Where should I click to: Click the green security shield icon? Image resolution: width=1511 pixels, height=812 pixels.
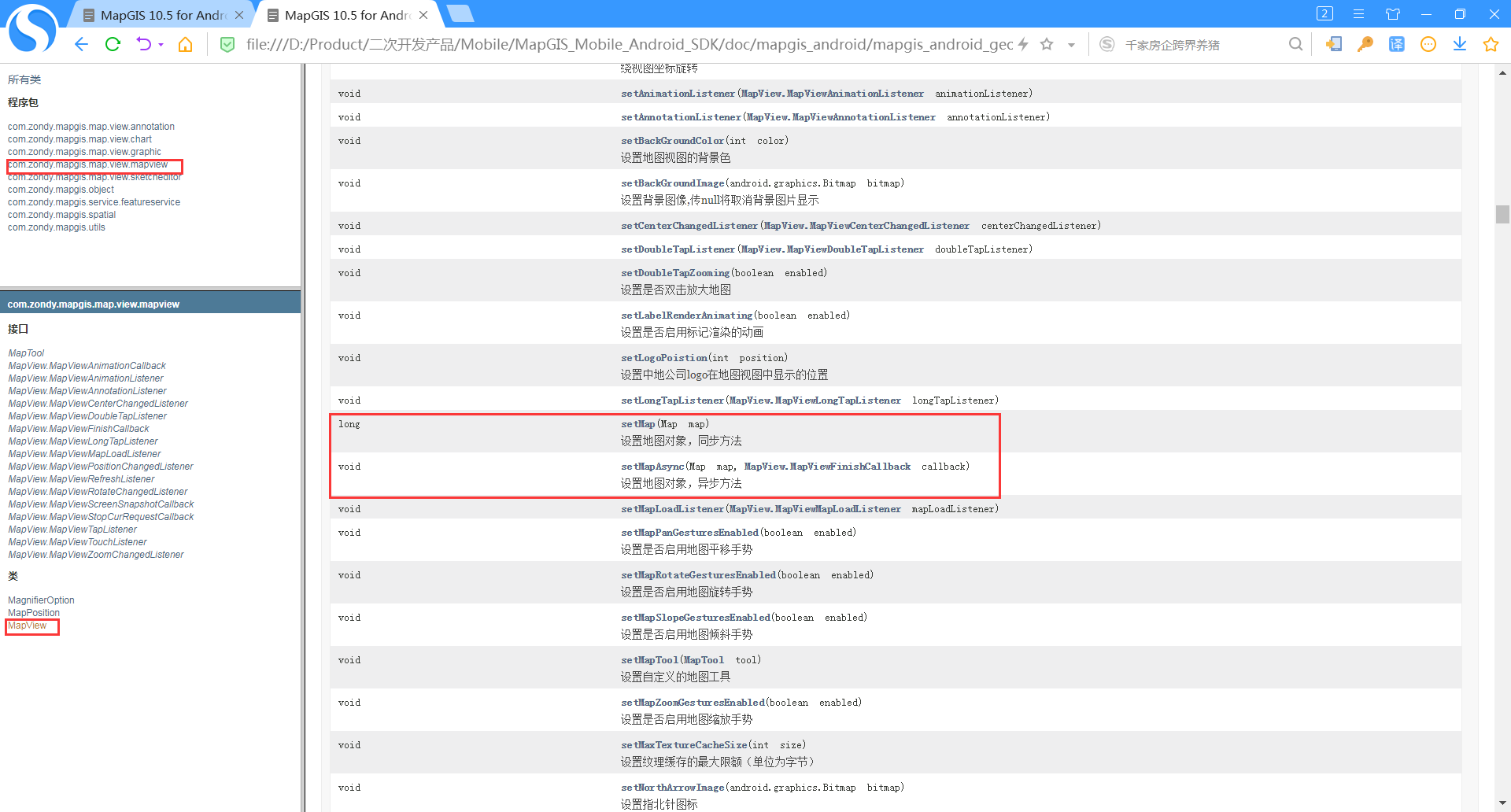(x=227, y=45)
